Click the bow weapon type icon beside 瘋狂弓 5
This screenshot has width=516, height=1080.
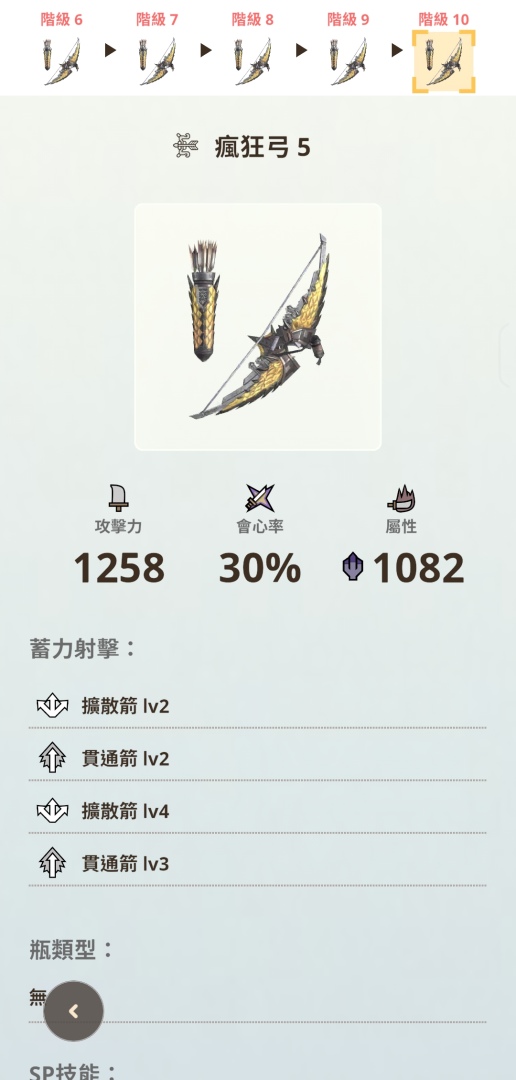[187, 147]
